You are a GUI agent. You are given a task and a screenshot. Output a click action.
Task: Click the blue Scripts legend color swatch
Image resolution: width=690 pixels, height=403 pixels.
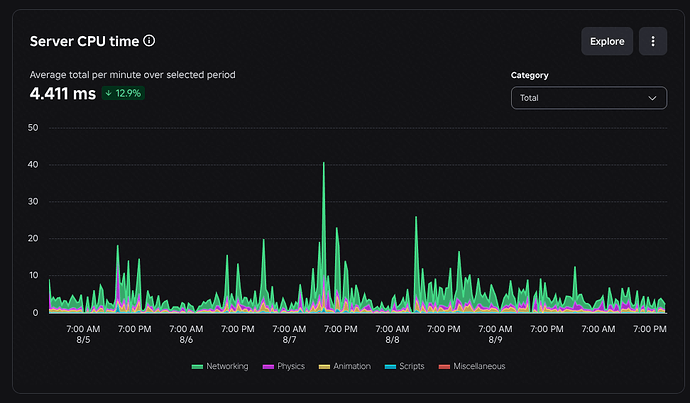tap(390, 366)
